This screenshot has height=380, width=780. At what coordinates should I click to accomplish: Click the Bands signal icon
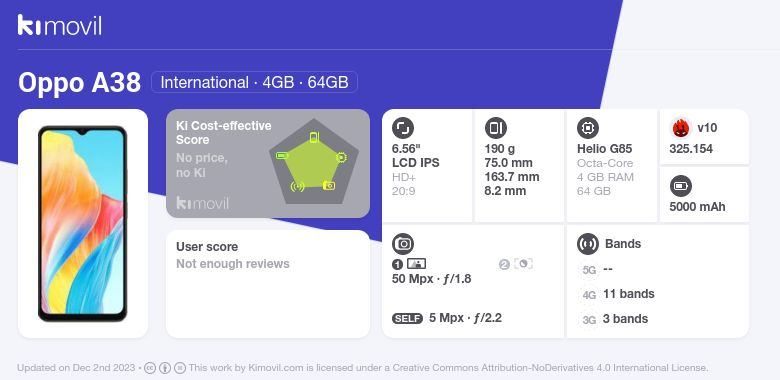[x=587, y=244]
